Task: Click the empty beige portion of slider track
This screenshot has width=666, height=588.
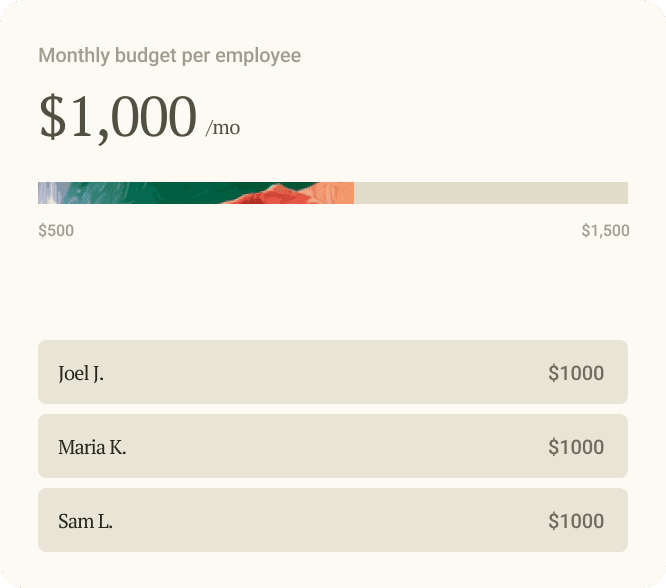Action: click(x=491, y=193)
